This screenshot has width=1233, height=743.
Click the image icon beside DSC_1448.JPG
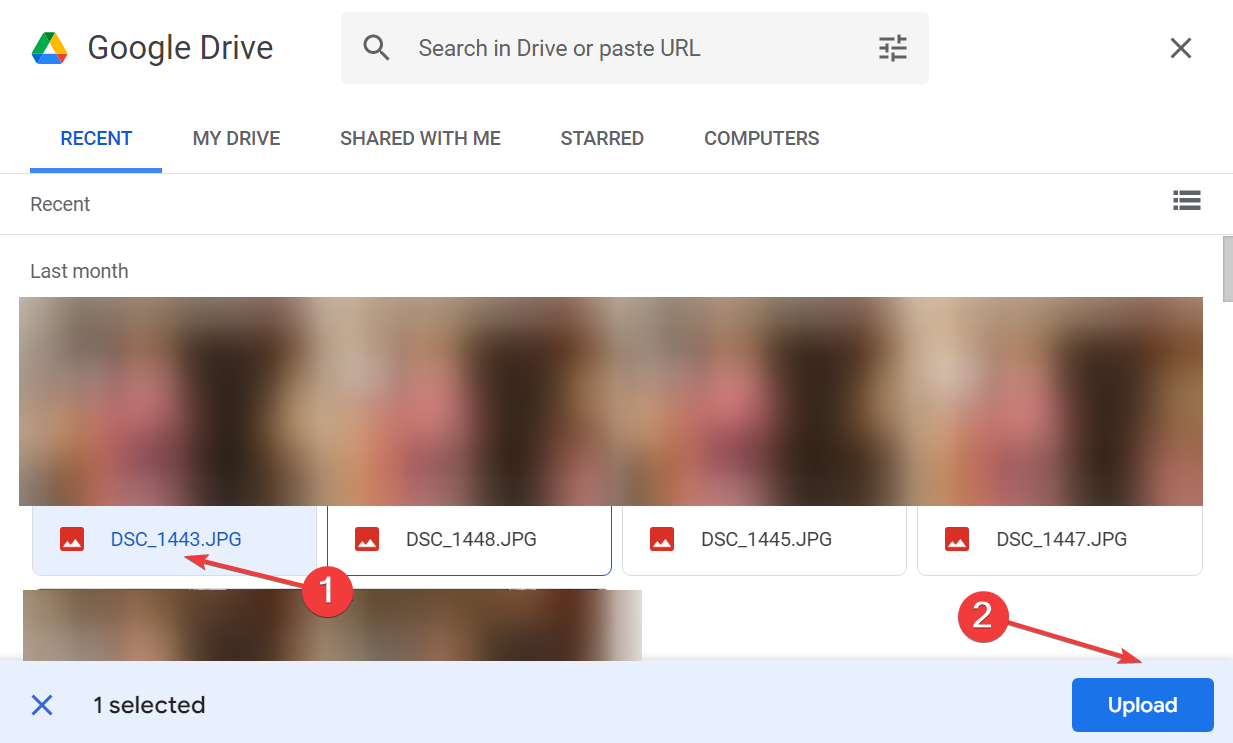click(x=367, y=539)
